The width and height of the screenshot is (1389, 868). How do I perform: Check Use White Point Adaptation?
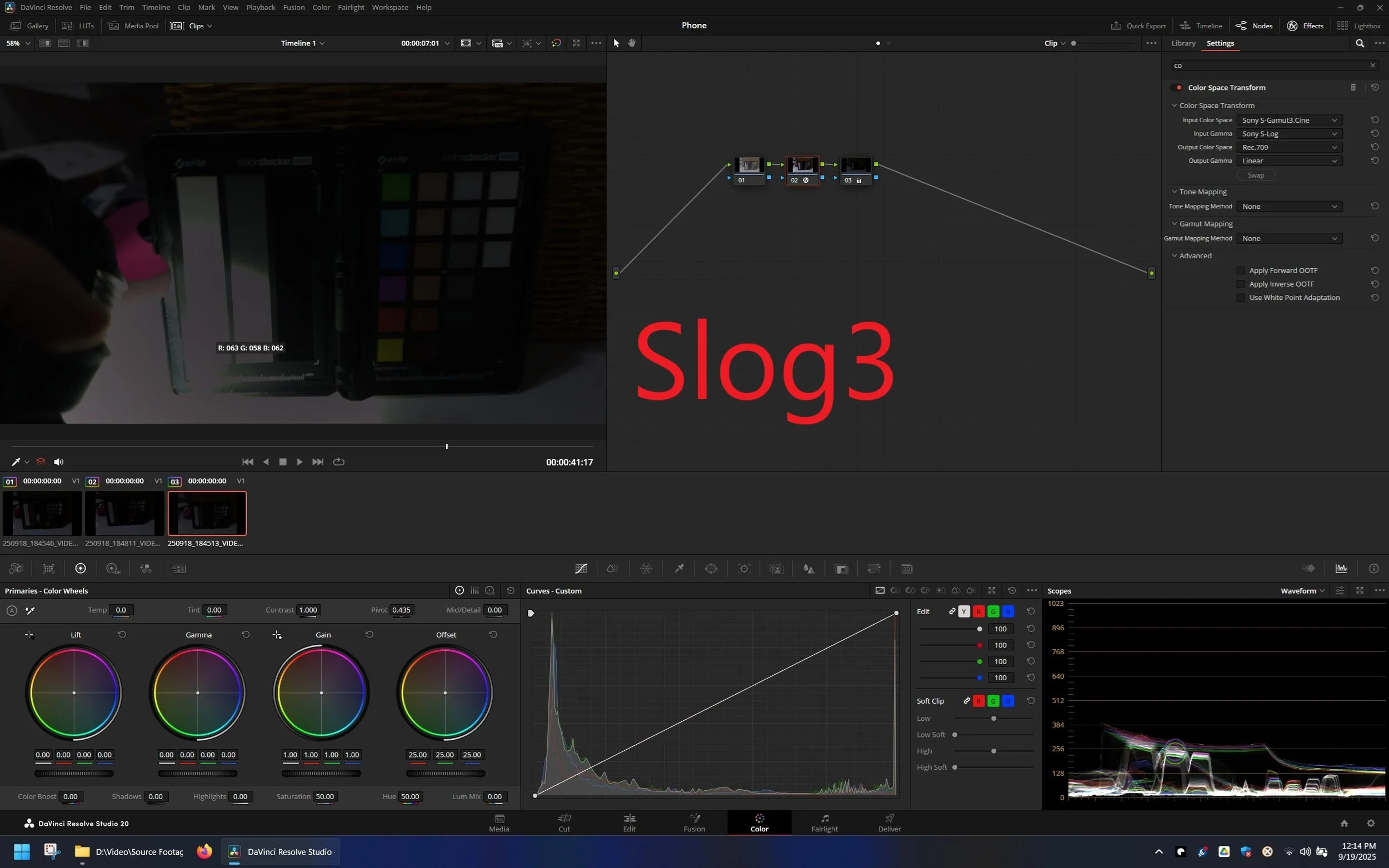pyautogui.click(x=1241, y=297)
